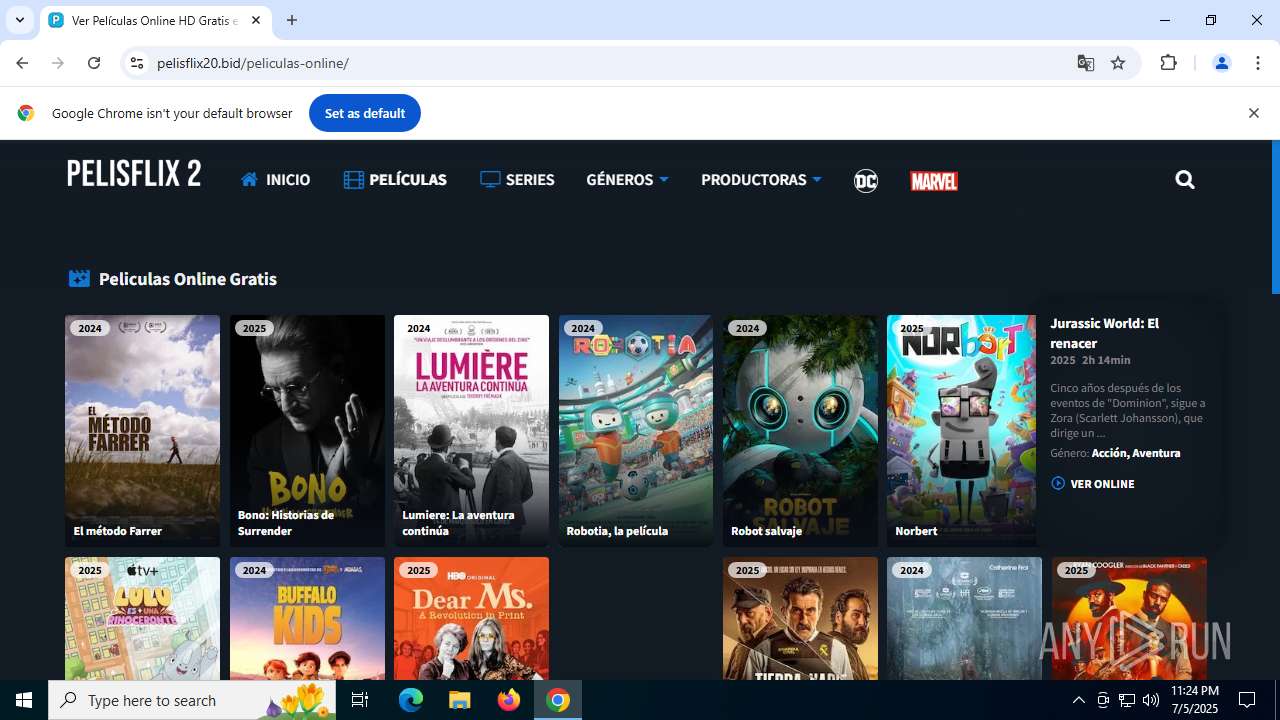Bookmark this page with star icon
The height and width of the screenshot is (720, 1280).
[1118, 63]
